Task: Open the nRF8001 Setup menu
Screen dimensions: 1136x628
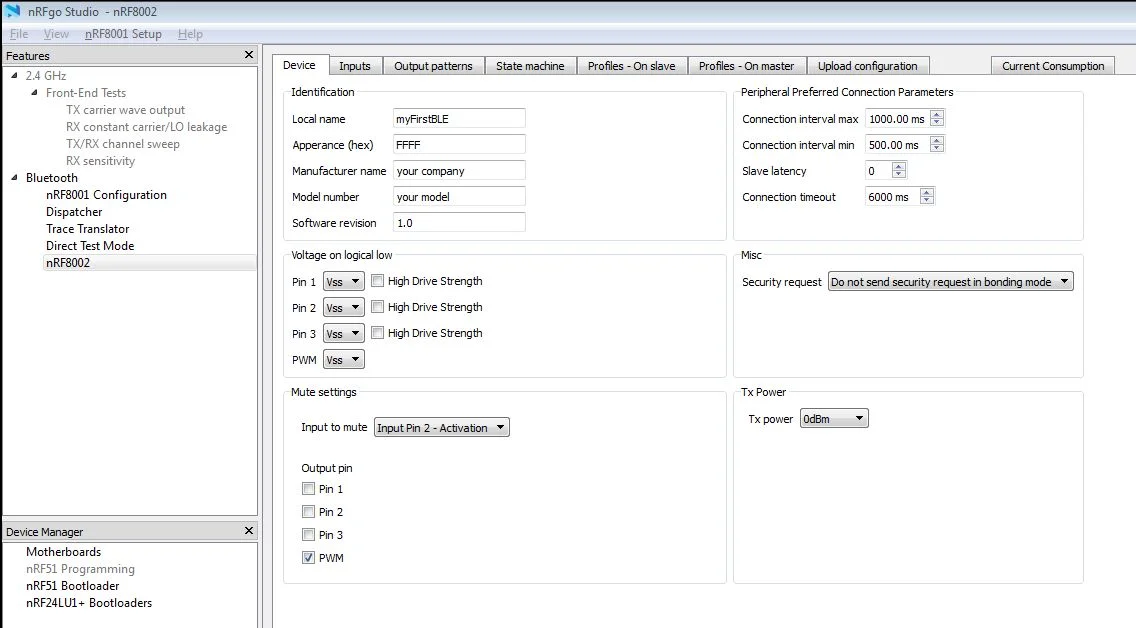Action: pyautogui.click(x=123, y=34)
